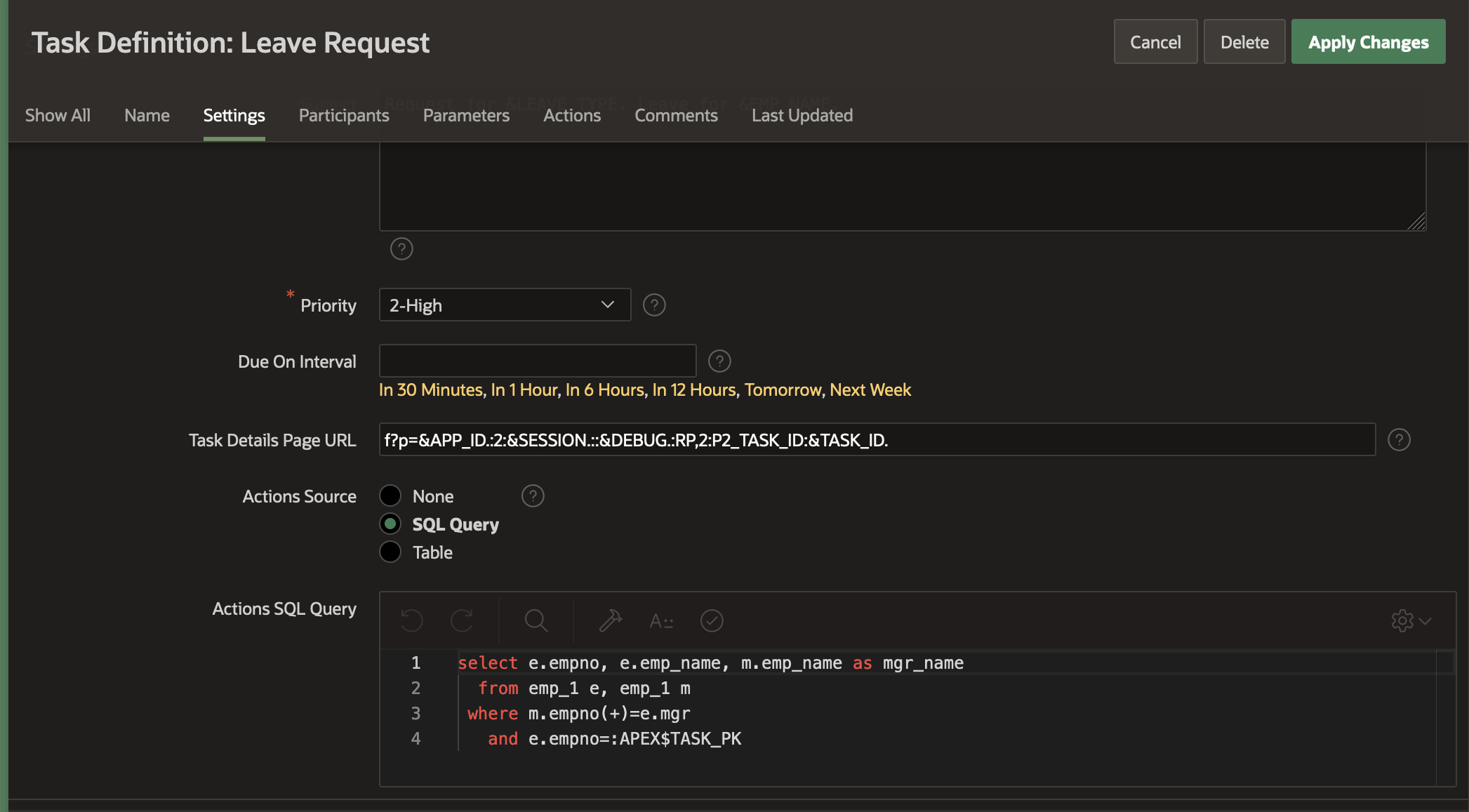Click the Redo icon in SQL editor

(x=462, y=620)
